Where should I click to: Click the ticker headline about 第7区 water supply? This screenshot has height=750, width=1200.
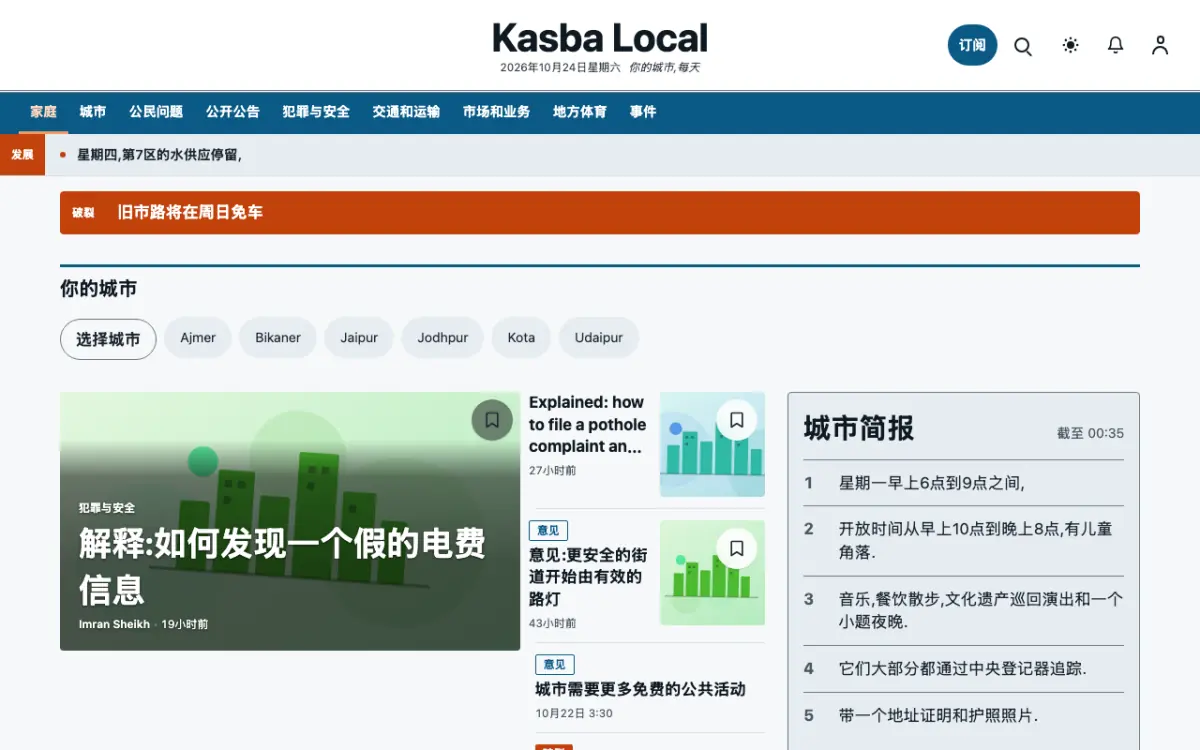coord(159,155)
